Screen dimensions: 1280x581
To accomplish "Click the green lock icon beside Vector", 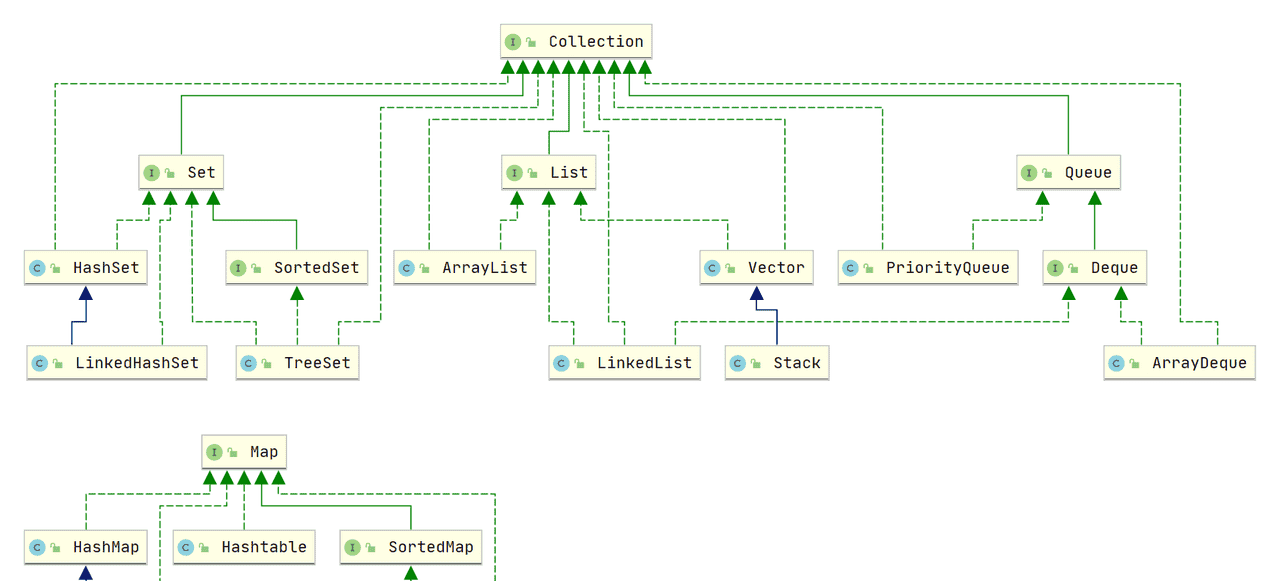I will coord(731,269).
